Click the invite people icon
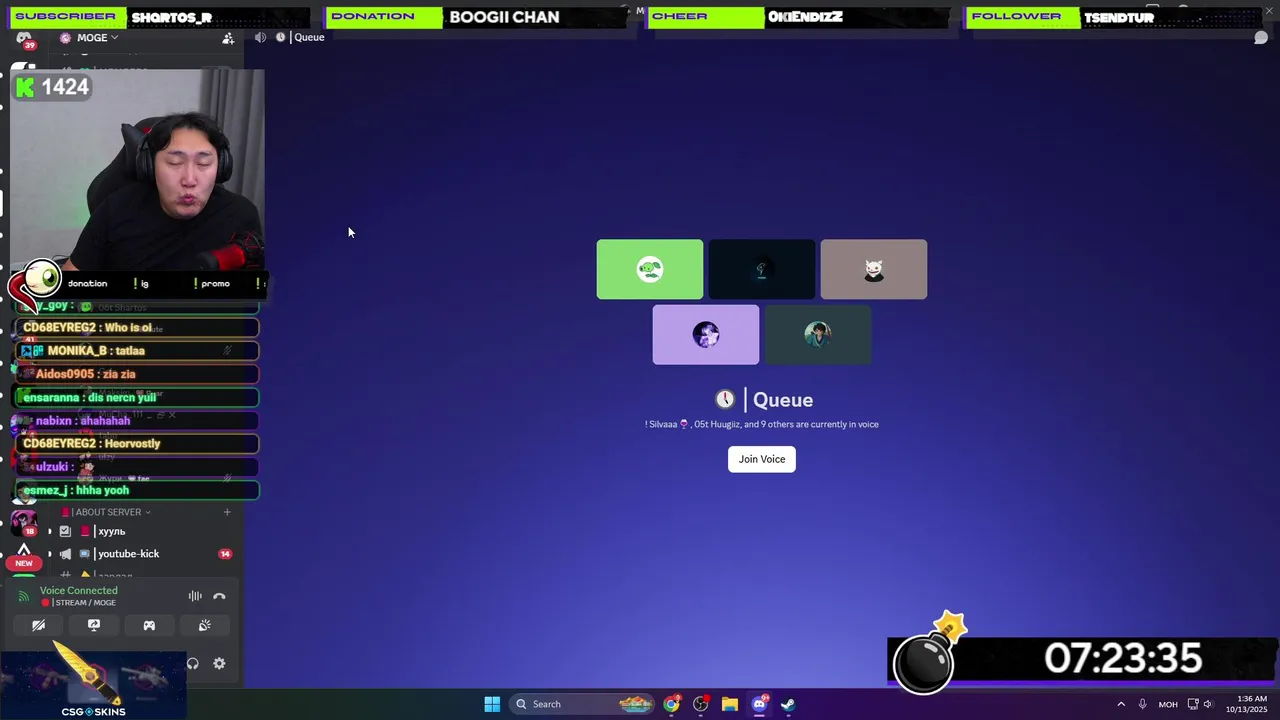 click(228, 38)
